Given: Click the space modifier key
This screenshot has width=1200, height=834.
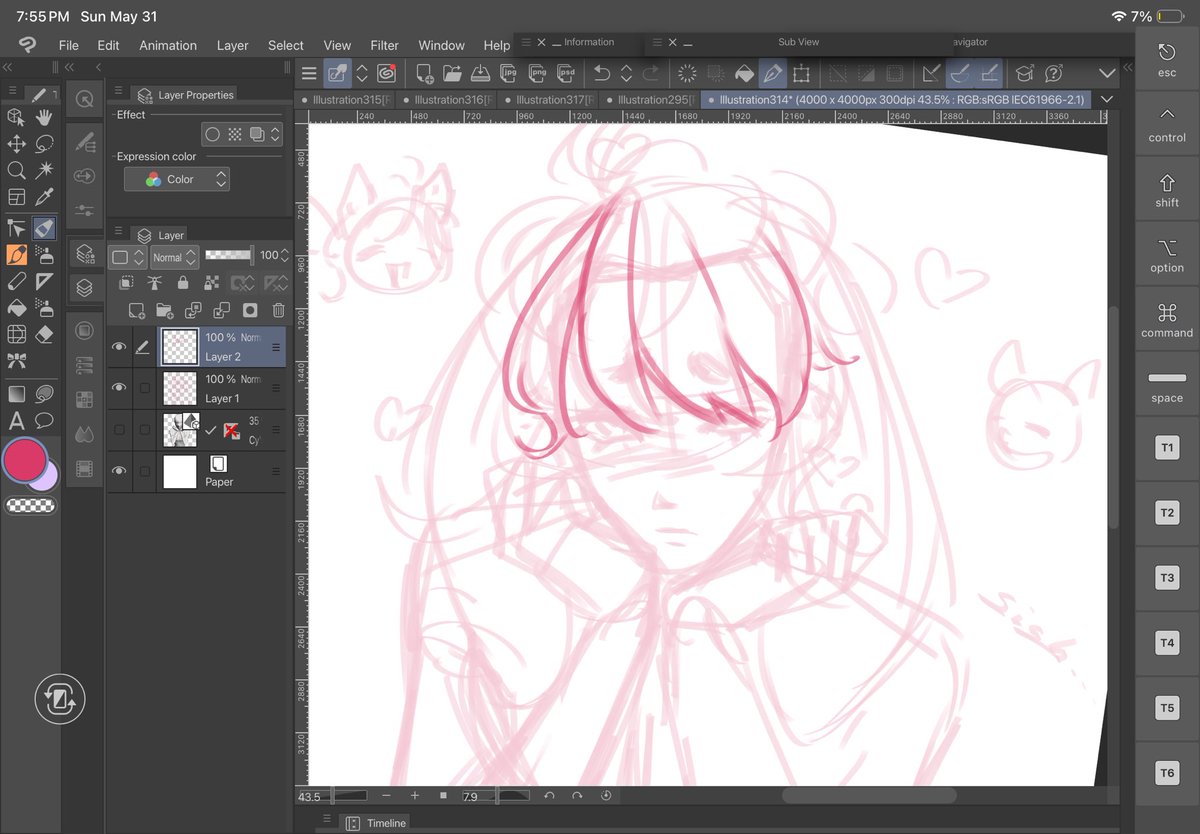Looking at the screenshot, I should tap(1167, 385).
